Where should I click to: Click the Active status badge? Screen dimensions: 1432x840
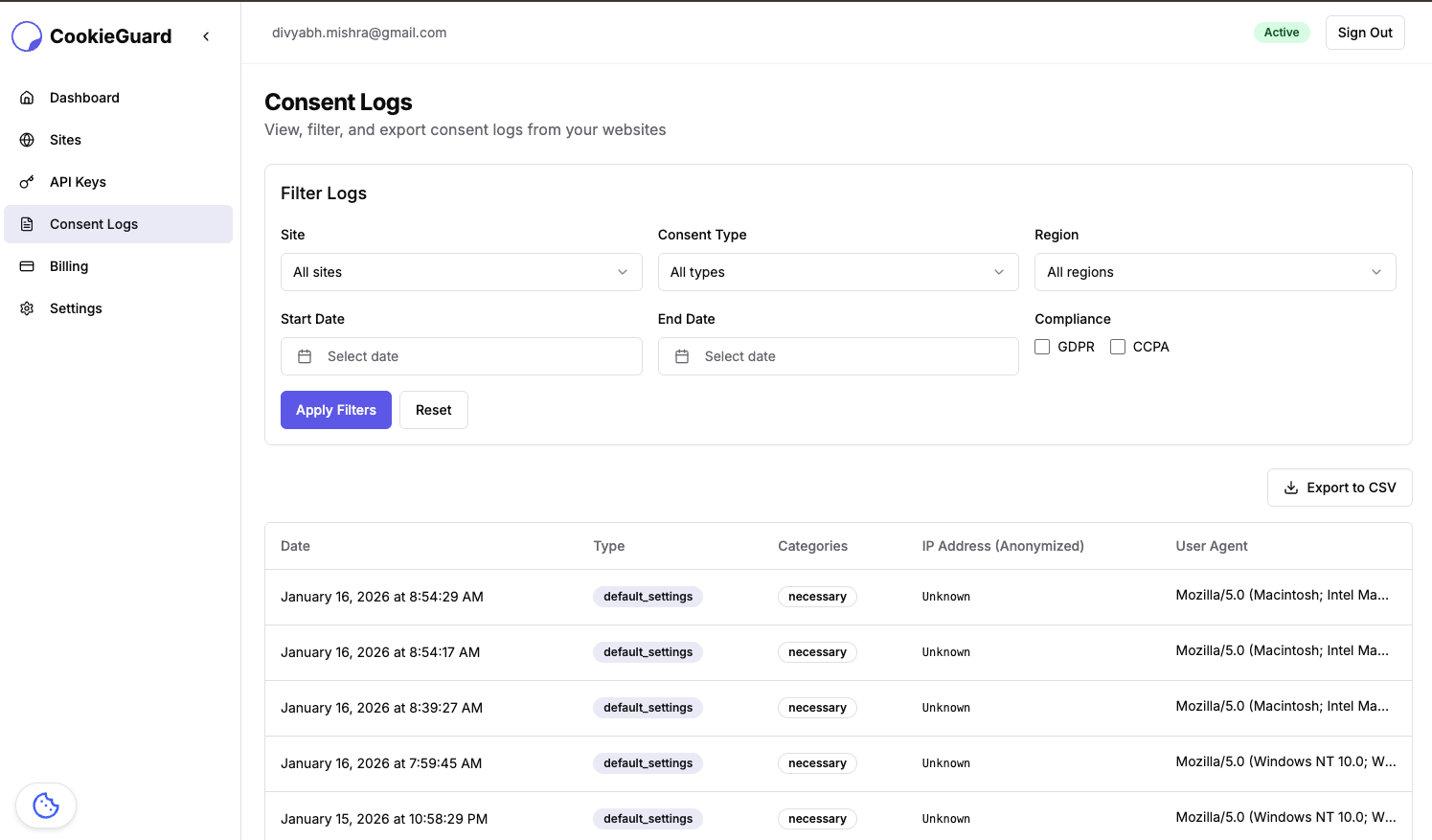pyautogui.click(x=1282, y=32)
